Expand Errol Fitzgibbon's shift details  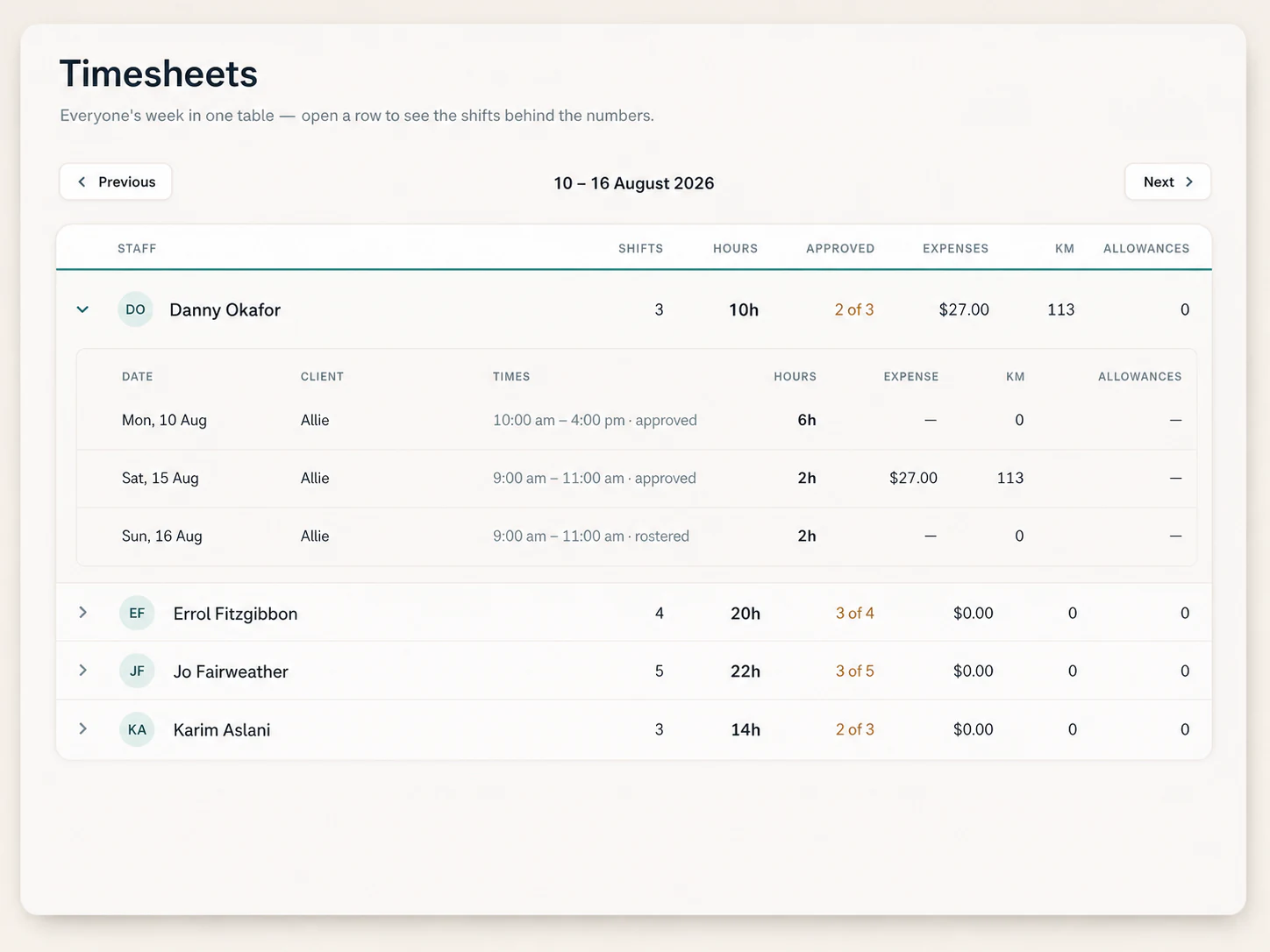pos(82,613)
